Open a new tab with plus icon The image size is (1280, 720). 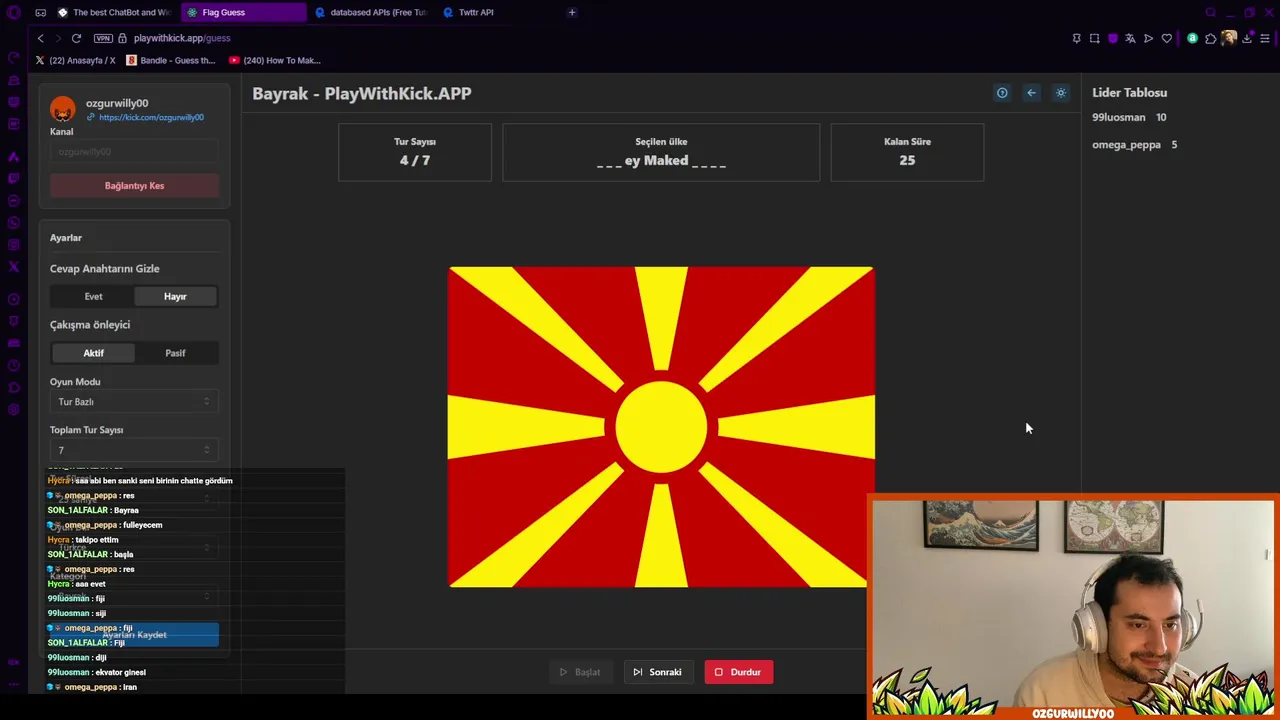572,12
